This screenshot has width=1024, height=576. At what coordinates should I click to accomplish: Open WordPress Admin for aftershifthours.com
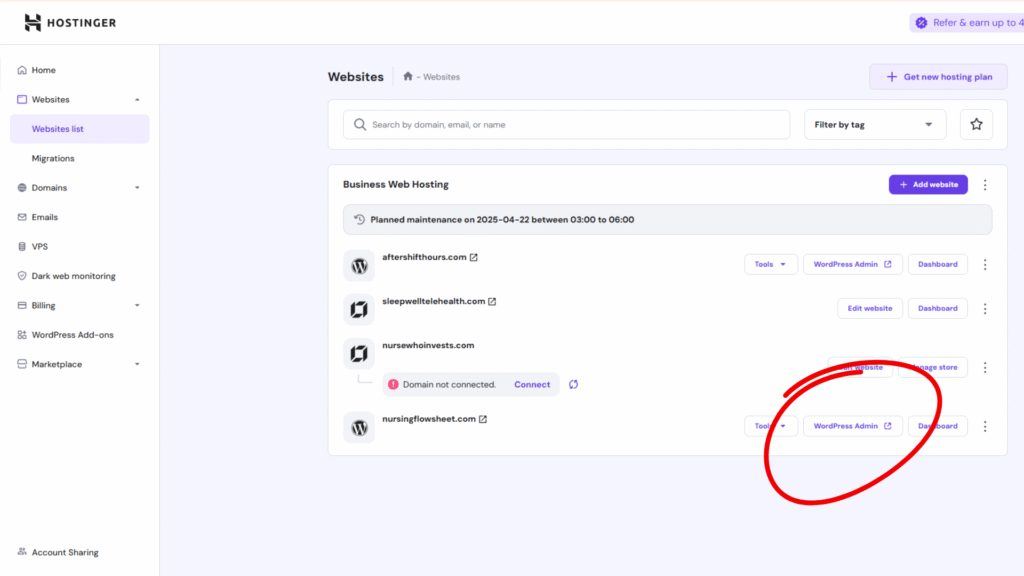[852, 264]
